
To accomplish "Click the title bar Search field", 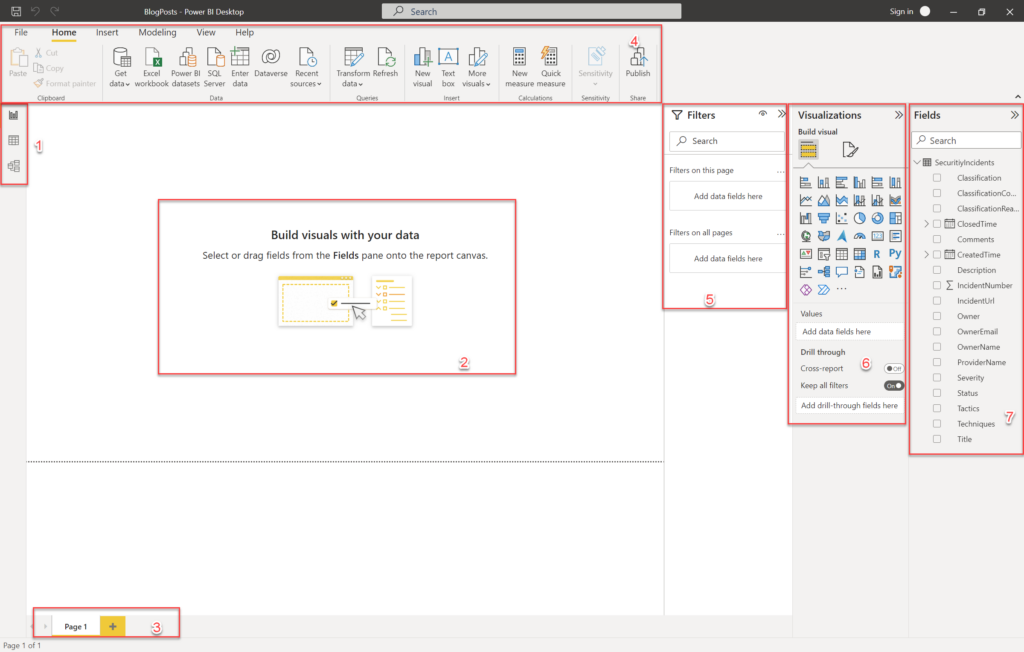I will click(532, 11).
